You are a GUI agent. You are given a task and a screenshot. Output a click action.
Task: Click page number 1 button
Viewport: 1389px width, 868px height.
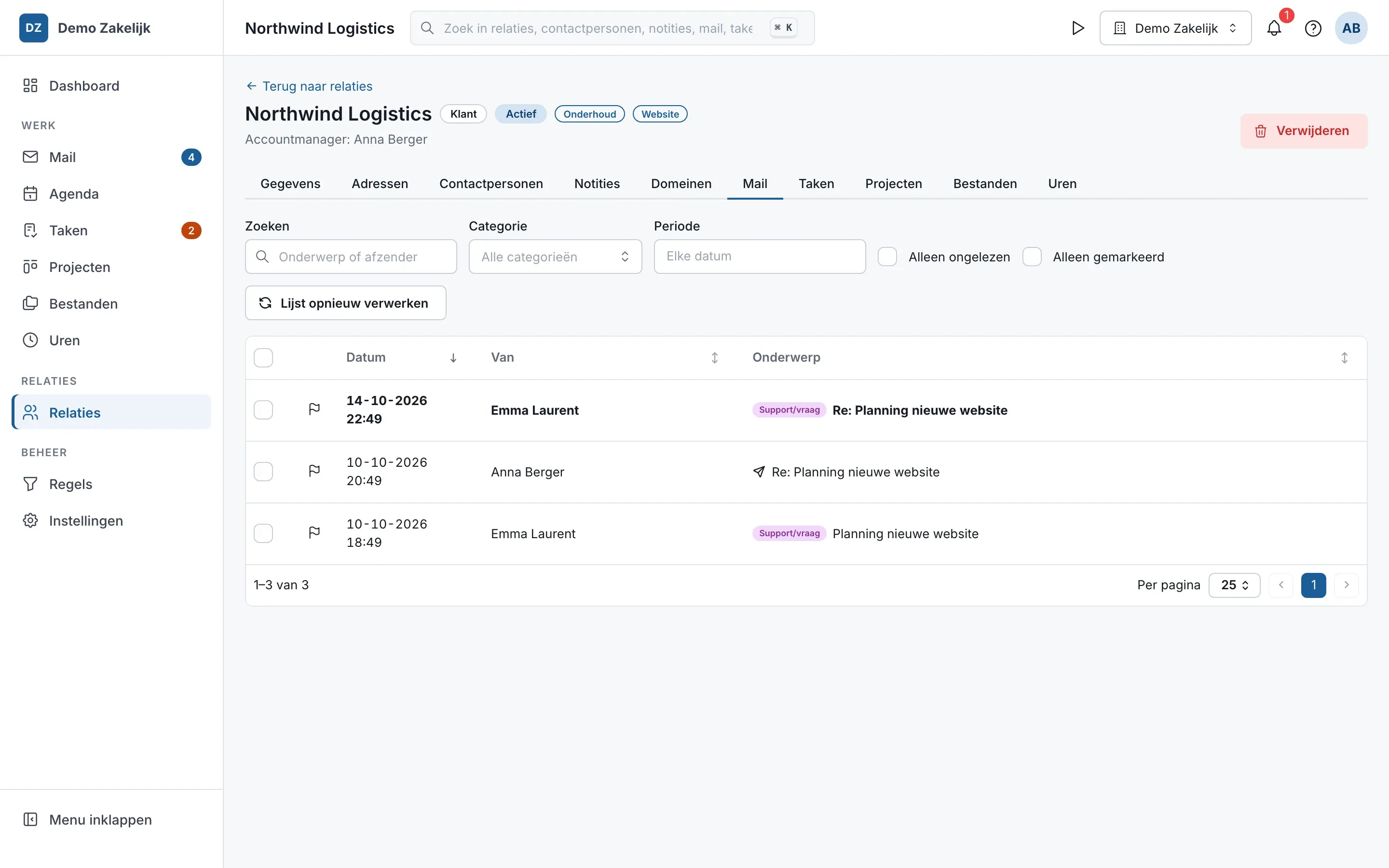[1313, 585]
